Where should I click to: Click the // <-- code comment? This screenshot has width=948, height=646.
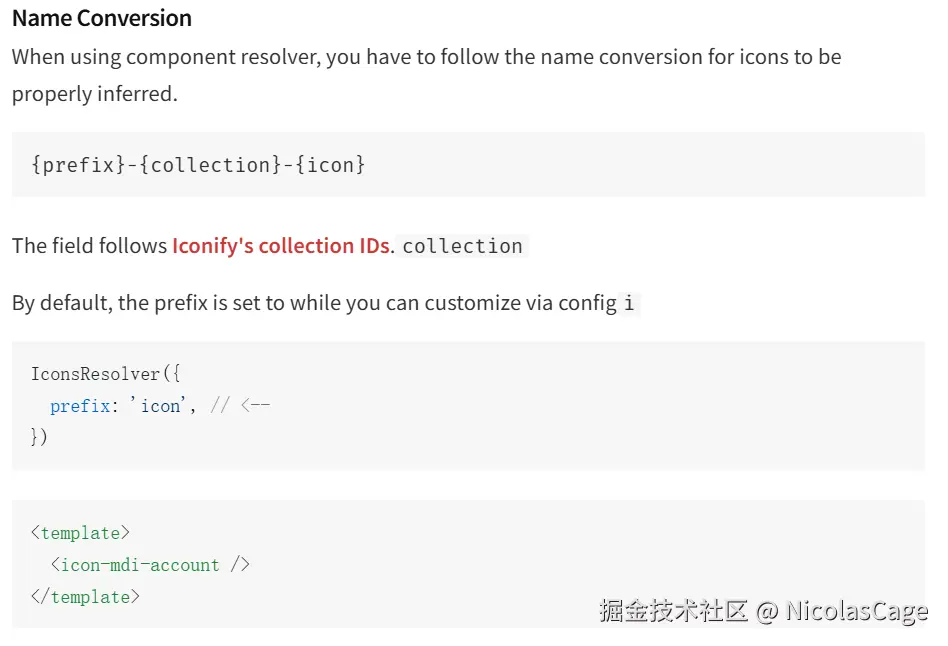point(240,406)
